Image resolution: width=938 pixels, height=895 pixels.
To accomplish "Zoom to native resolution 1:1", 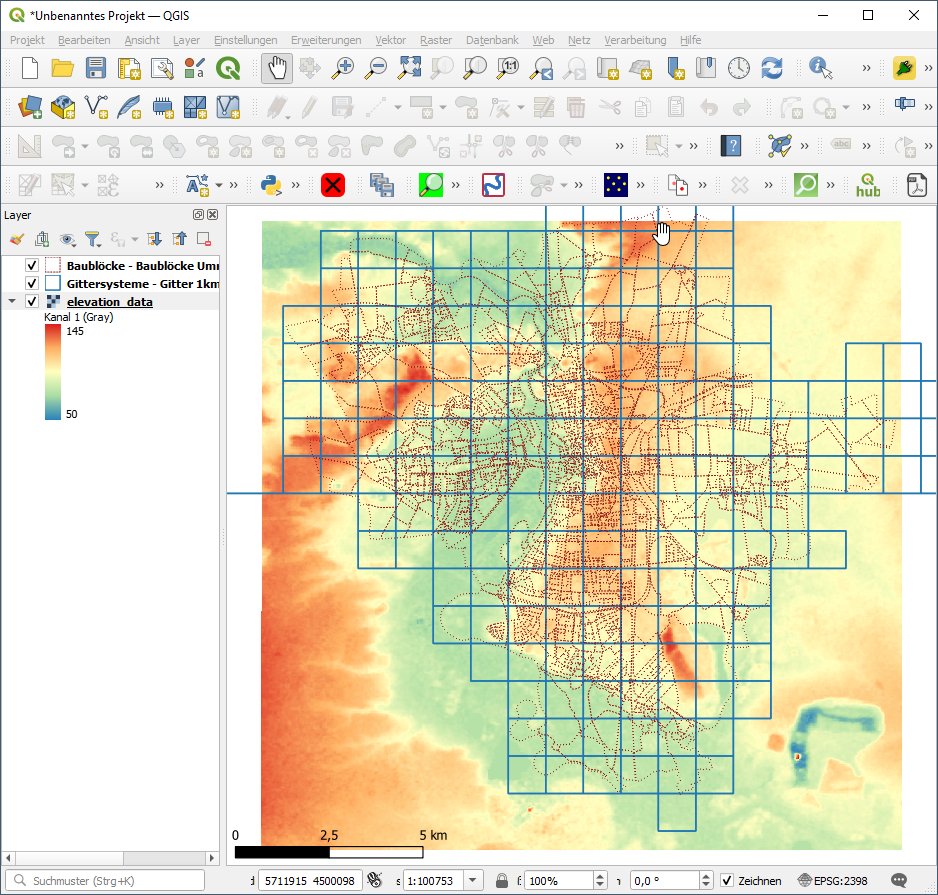I will (508, 68).
